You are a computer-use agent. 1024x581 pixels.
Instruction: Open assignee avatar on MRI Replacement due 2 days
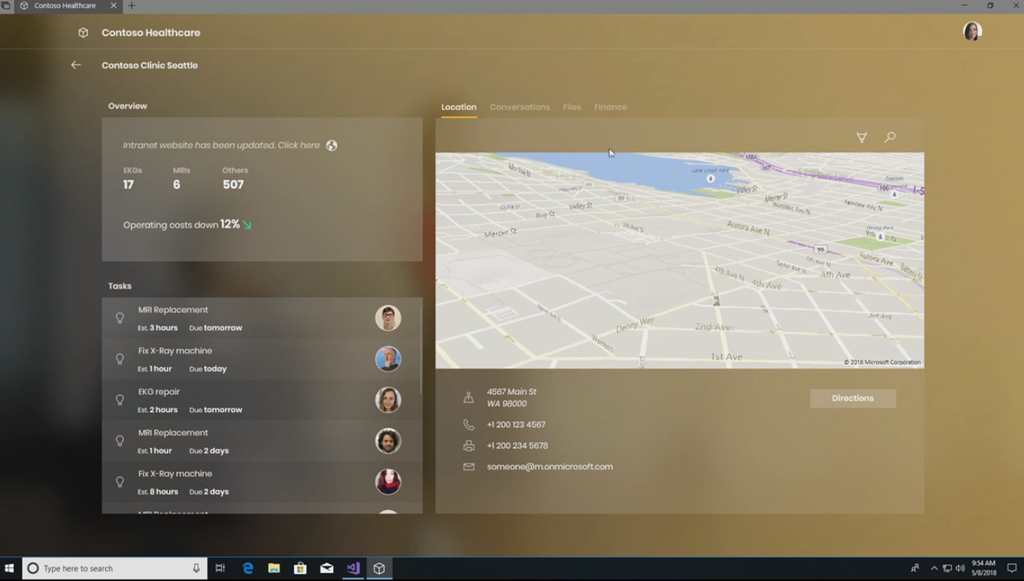[388, 441]
